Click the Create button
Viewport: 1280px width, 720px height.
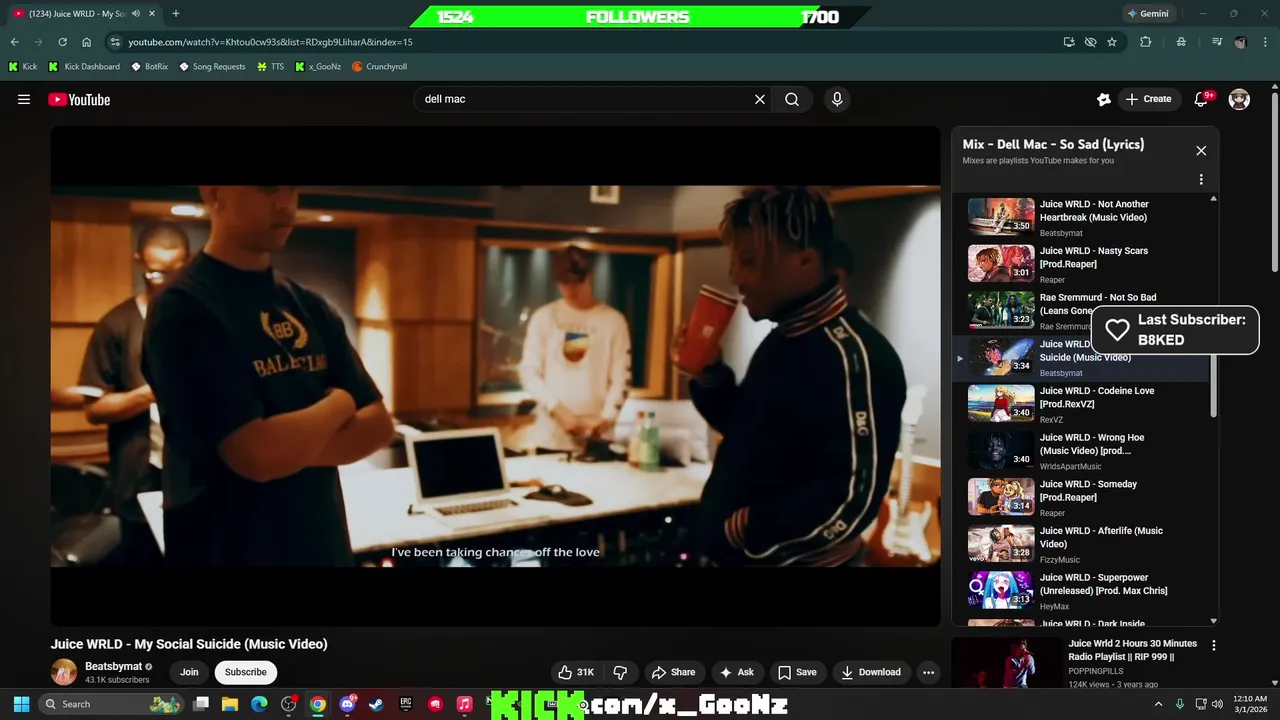point(1148,99)
